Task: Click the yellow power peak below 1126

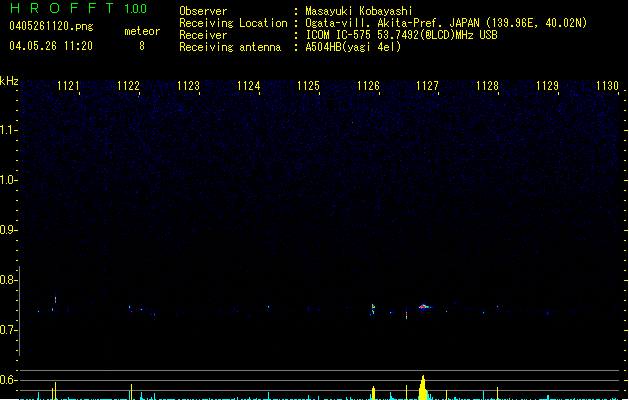Action: (x=373, y=393)
